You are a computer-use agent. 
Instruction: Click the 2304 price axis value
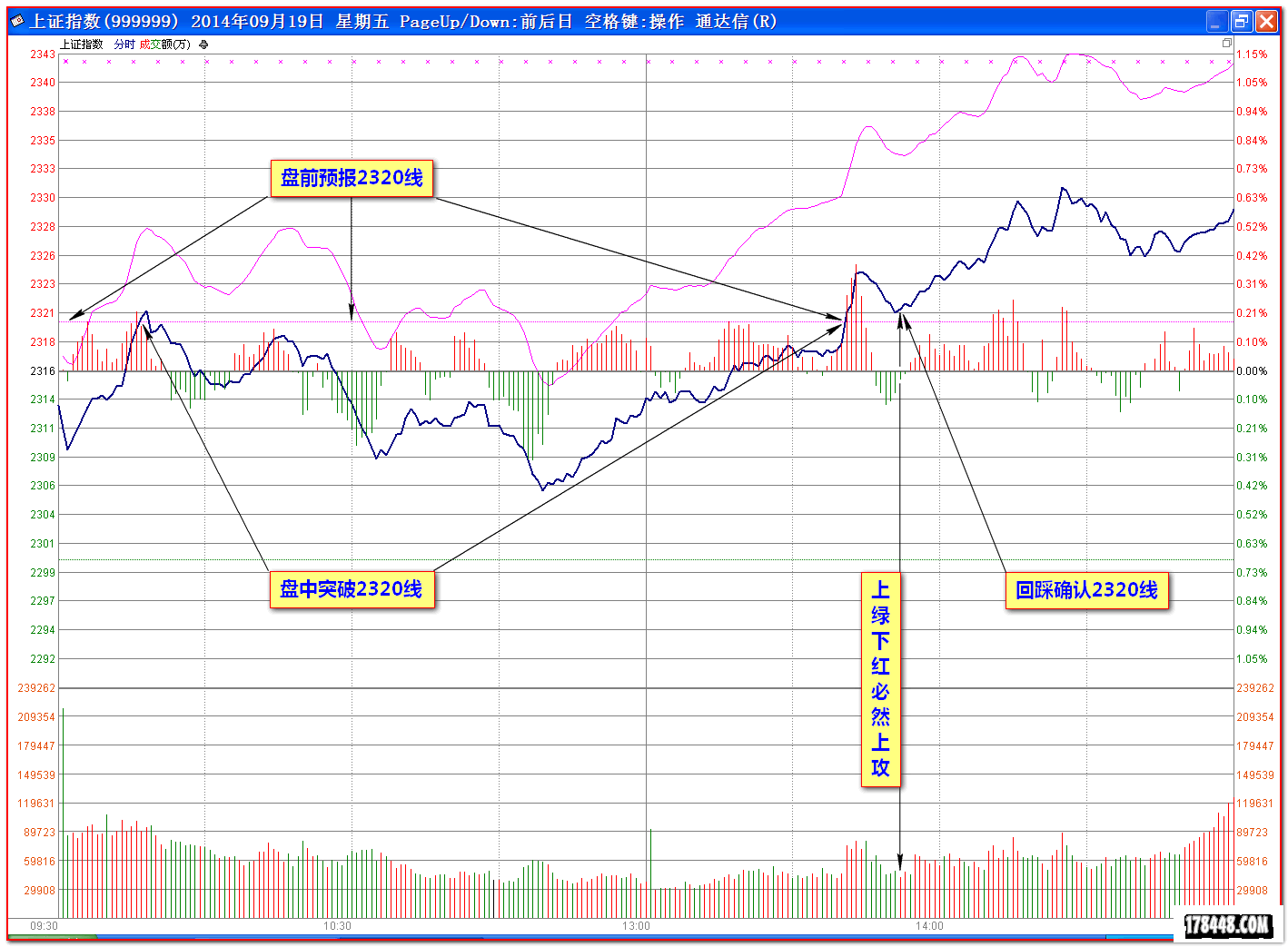click(x=43, y=515)
